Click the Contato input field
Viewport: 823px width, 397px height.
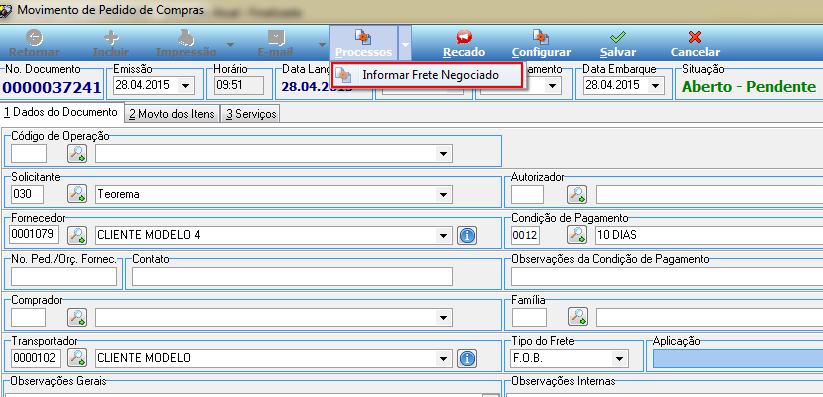pos(292,276)
